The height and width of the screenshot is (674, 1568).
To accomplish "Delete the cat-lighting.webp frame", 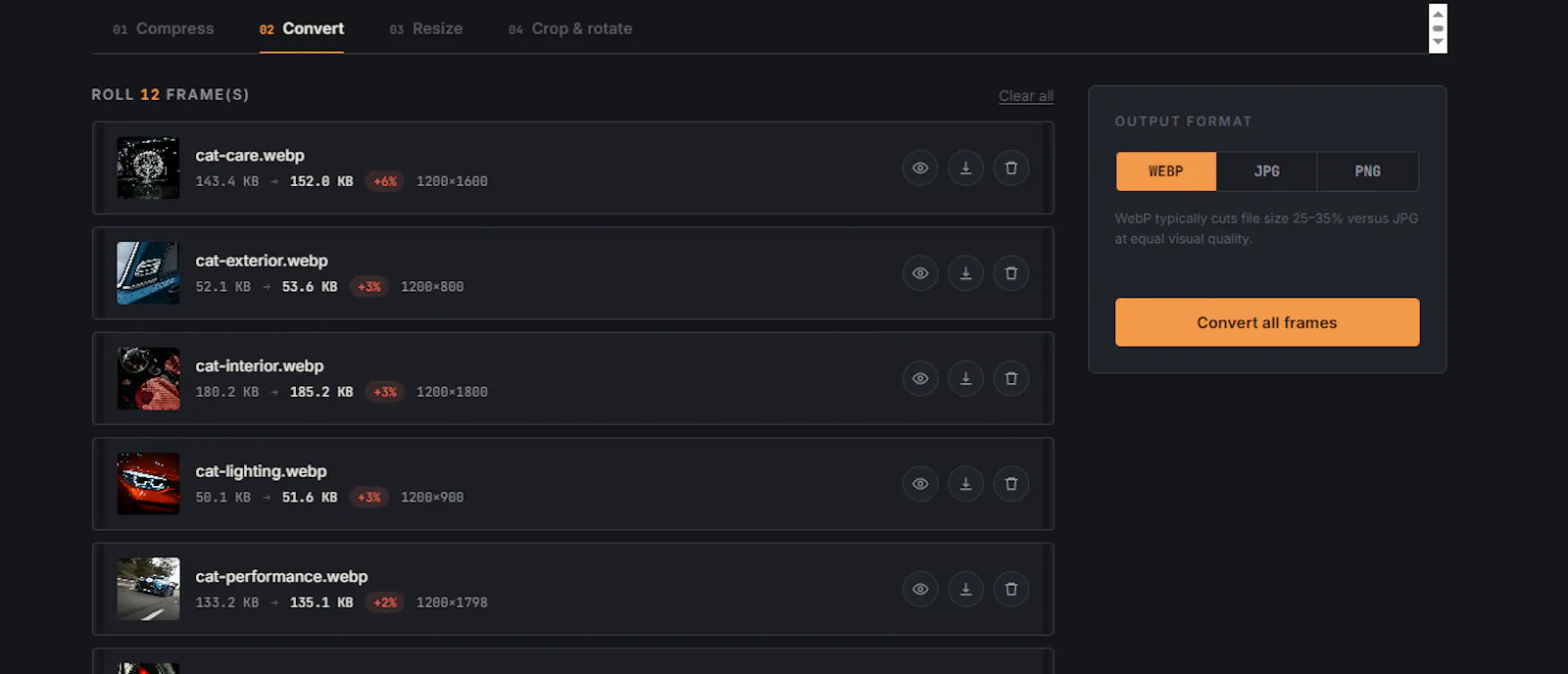I will tap(1011, 484).
